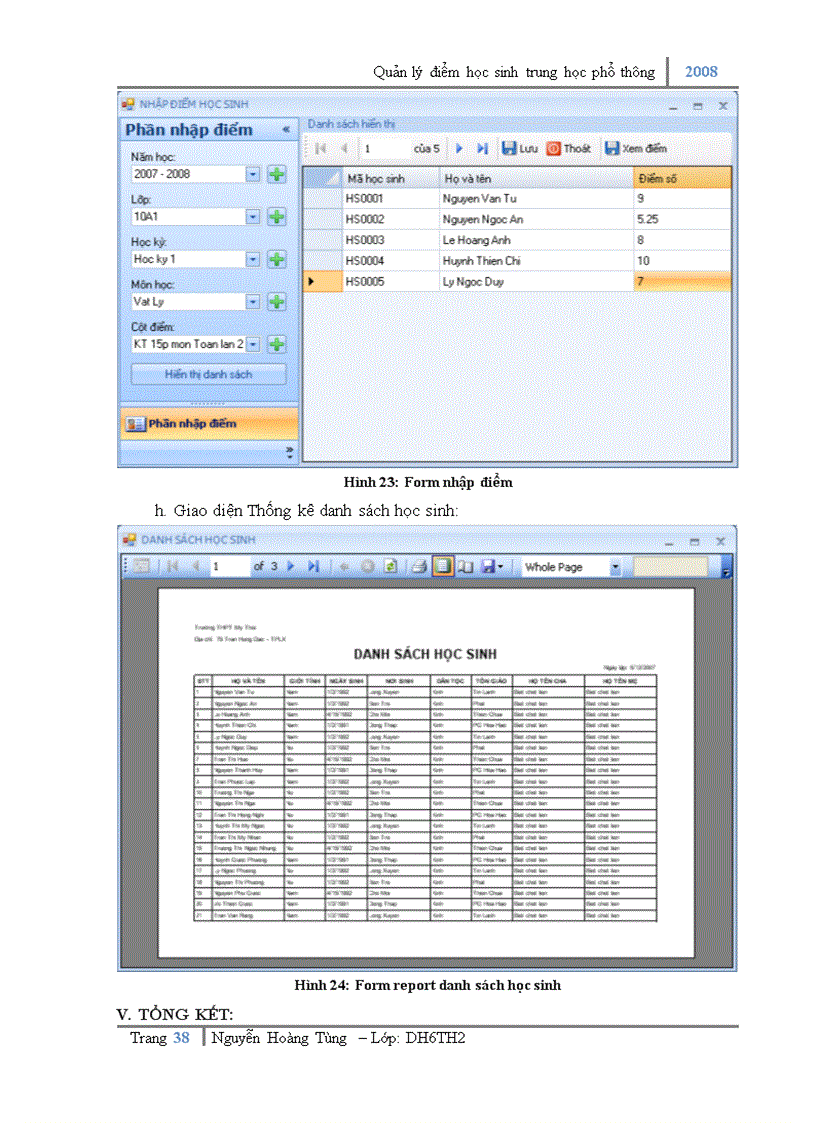Viewport: 816px width, 1123px height.
Task: Sort by the Điểm số column header
Action: (x=682, y=178)
